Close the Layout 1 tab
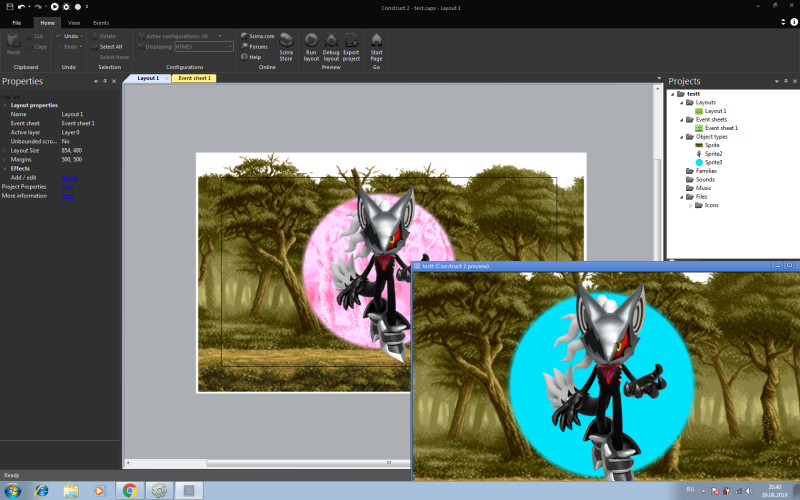 coord(167,78)
